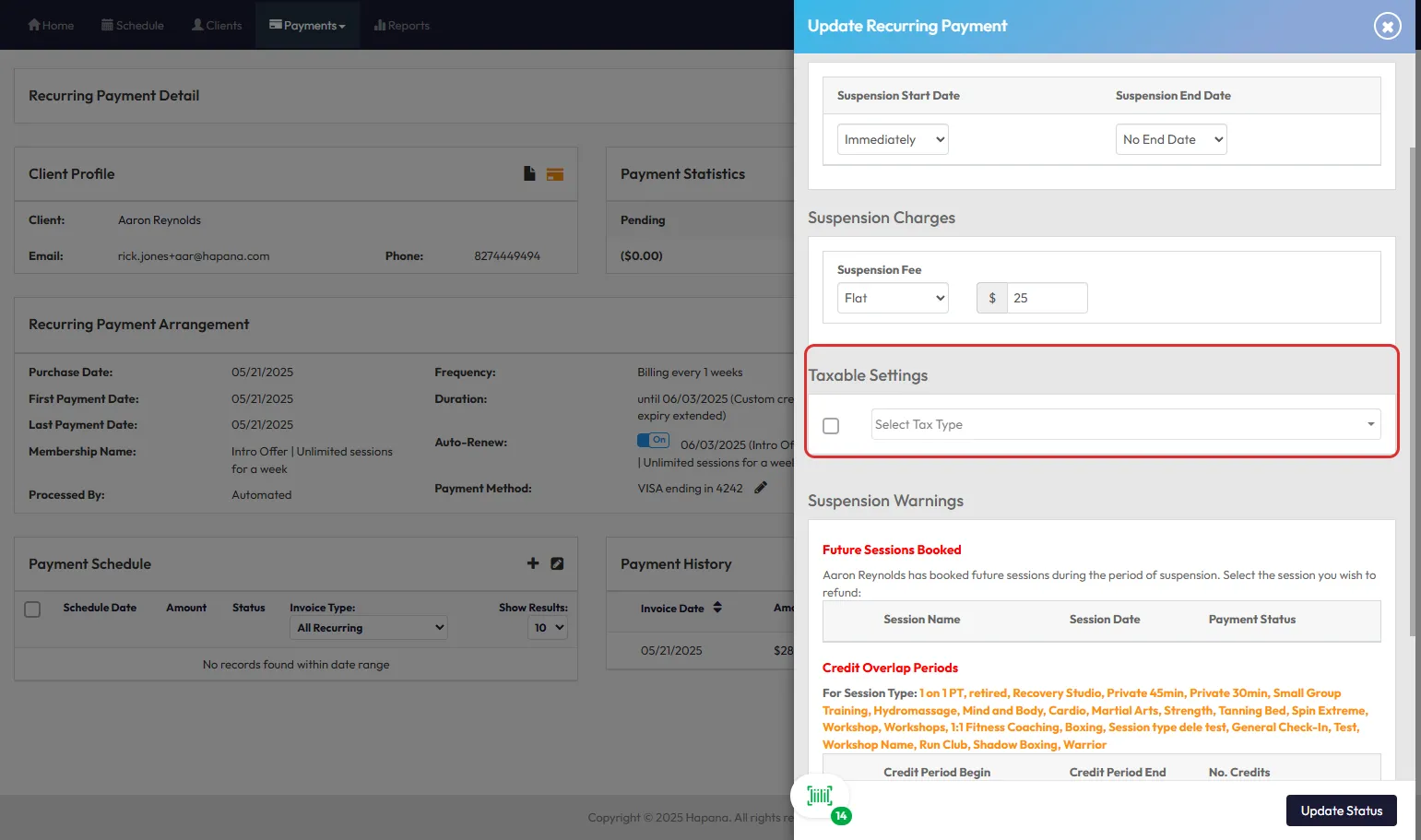The height and width of the screenshot is (840, 1421).
Task: Open the green barcode scanner widget
Action: [820, 796]
